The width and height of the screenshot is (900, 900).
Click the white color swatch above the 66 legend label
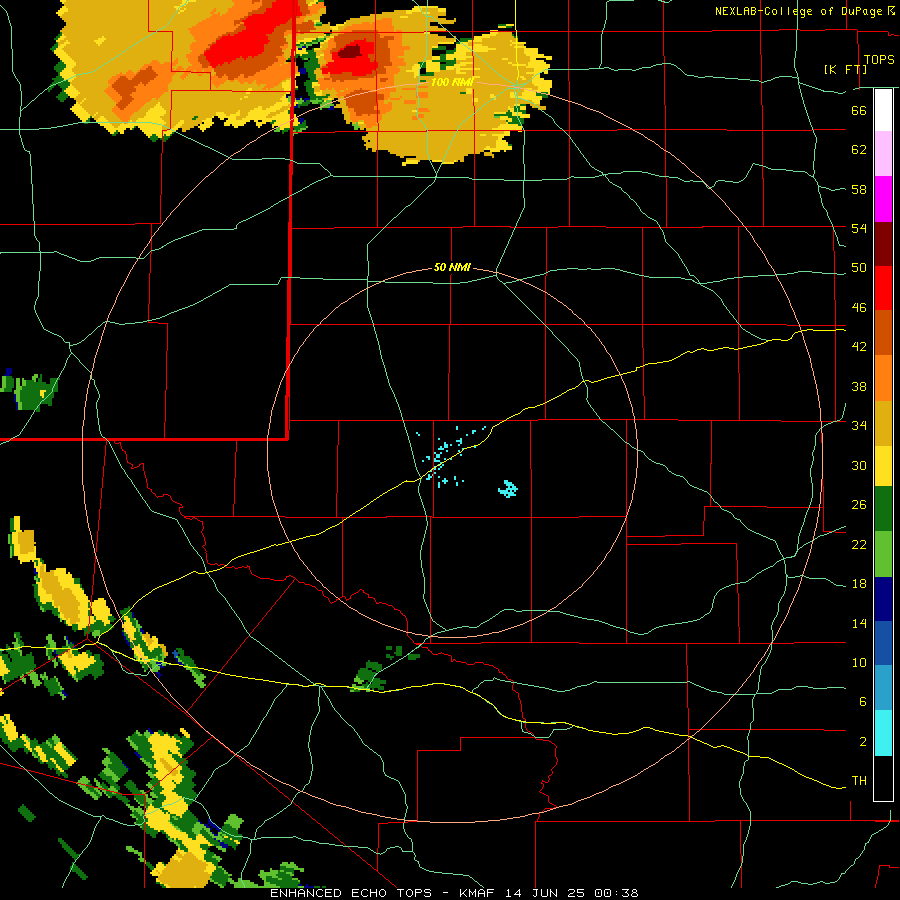(x=883, y=110)
